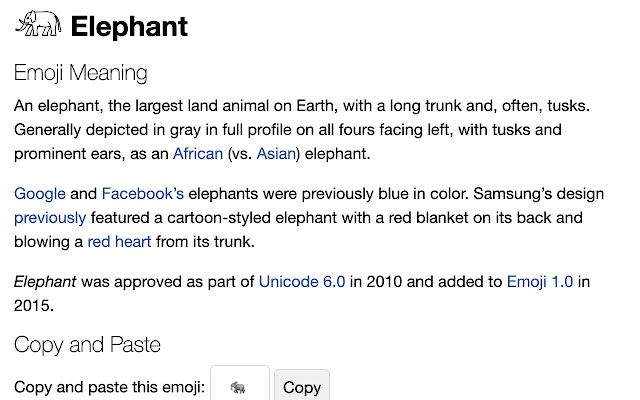Click the paragraph describing the largest land animal
This screenshot has height=400, width=640.
pyautogui.click(x=300, y=129)
